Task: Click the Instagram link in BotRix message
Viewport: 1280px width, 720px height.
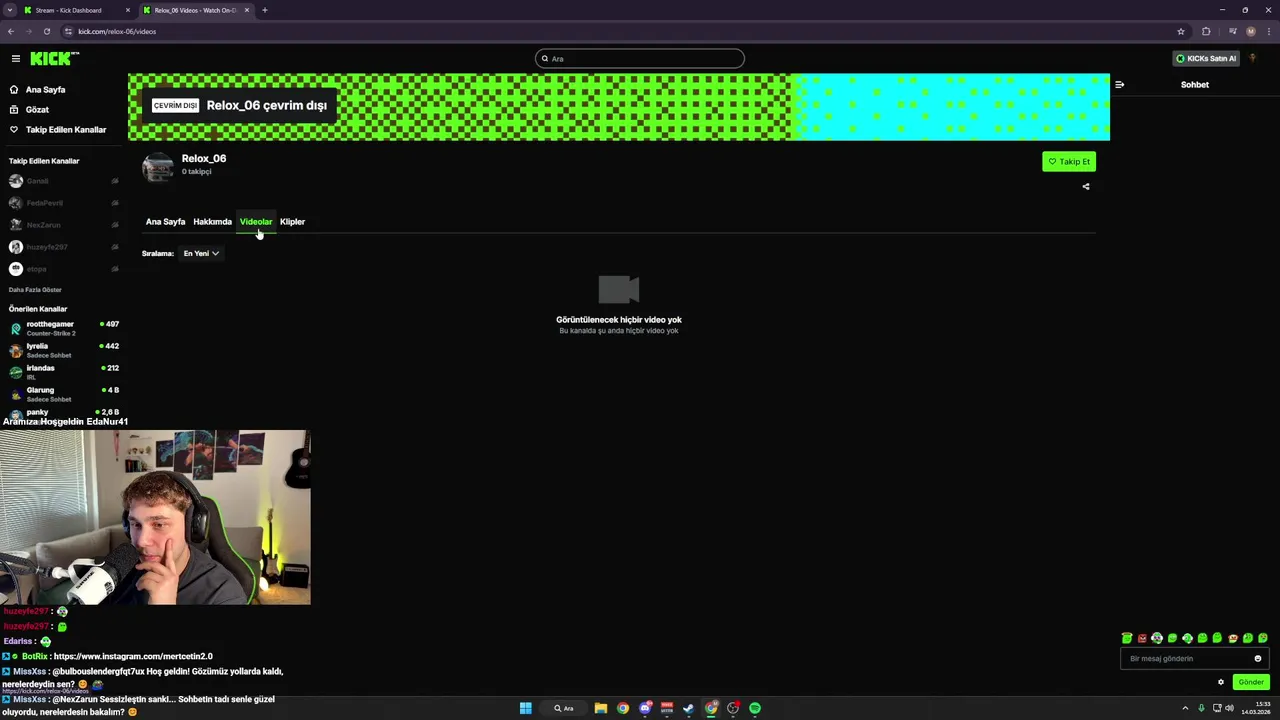Action: (x=133, y=657)
